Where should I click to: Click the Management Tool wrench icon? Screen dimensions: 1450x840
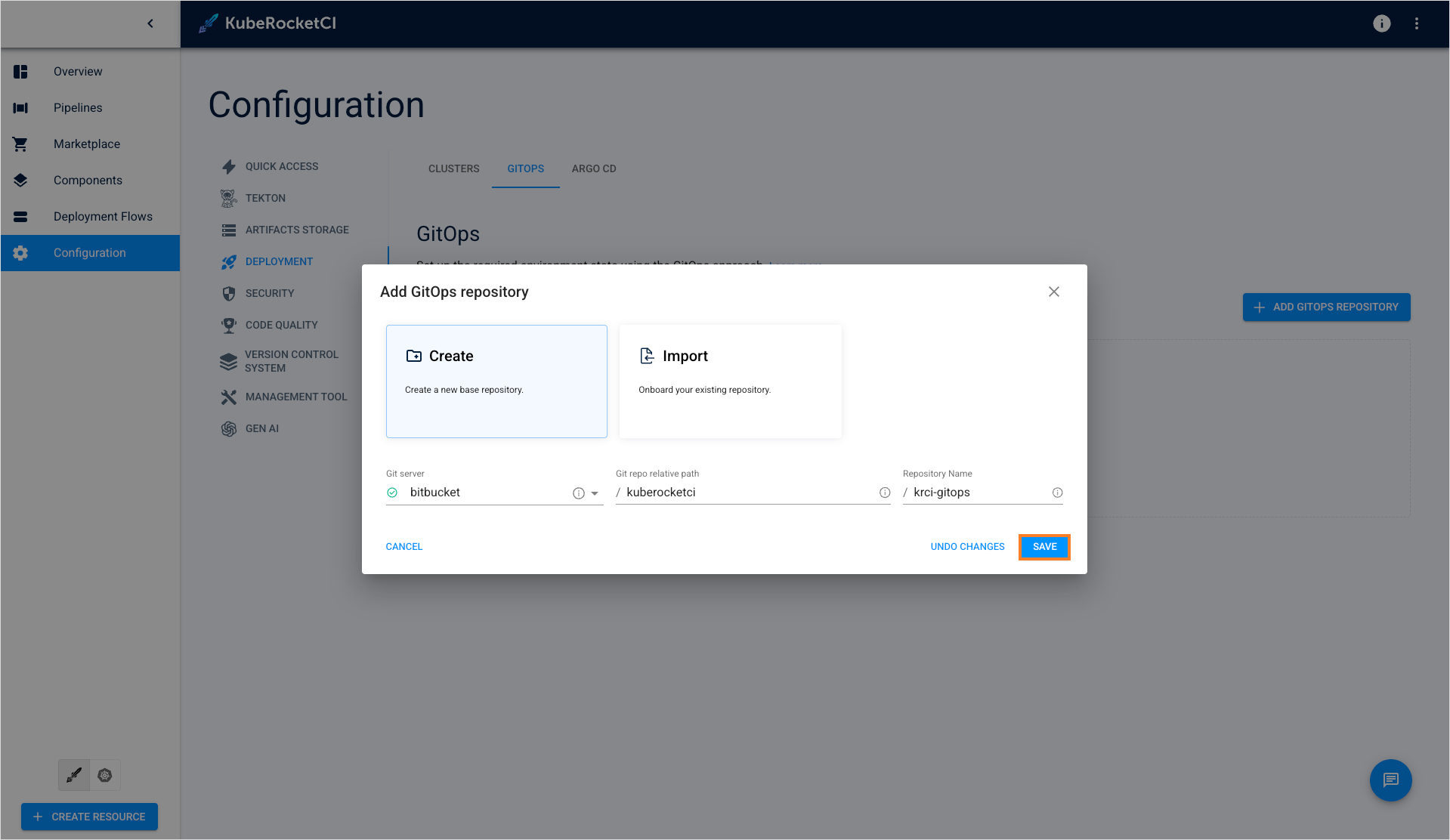229,397
